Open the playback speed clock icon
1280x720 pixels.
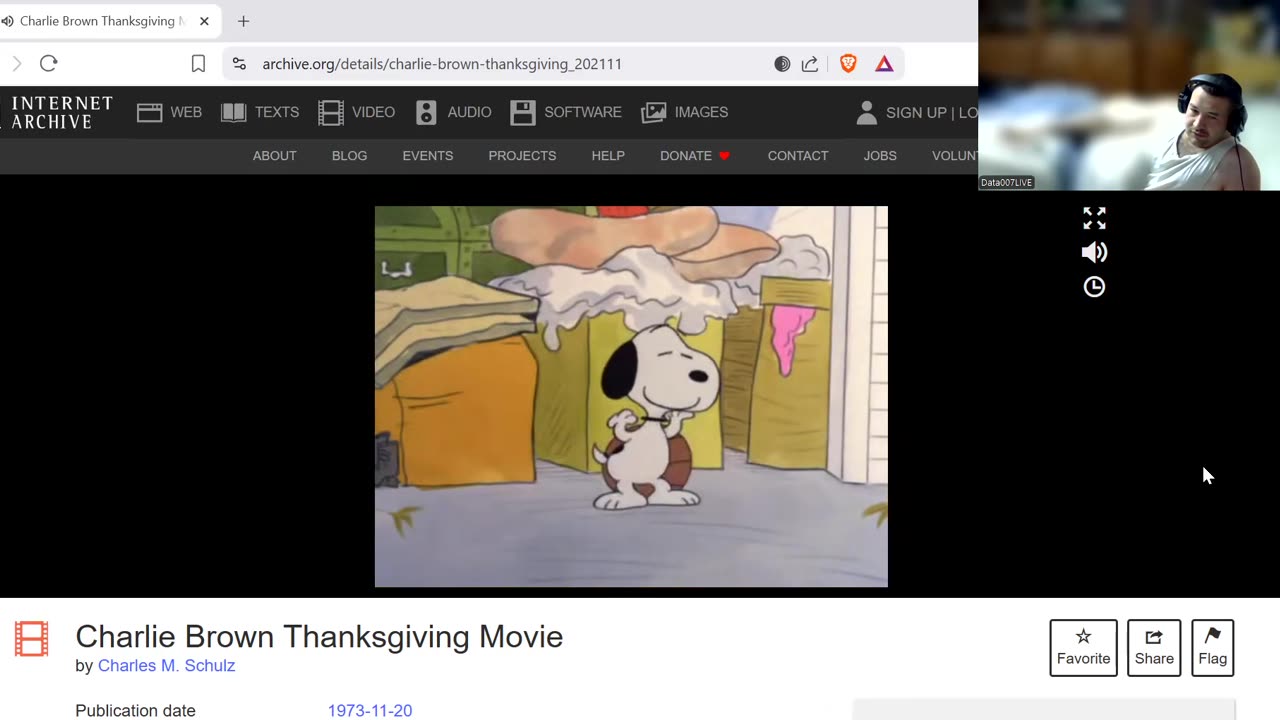[1094, 287]
